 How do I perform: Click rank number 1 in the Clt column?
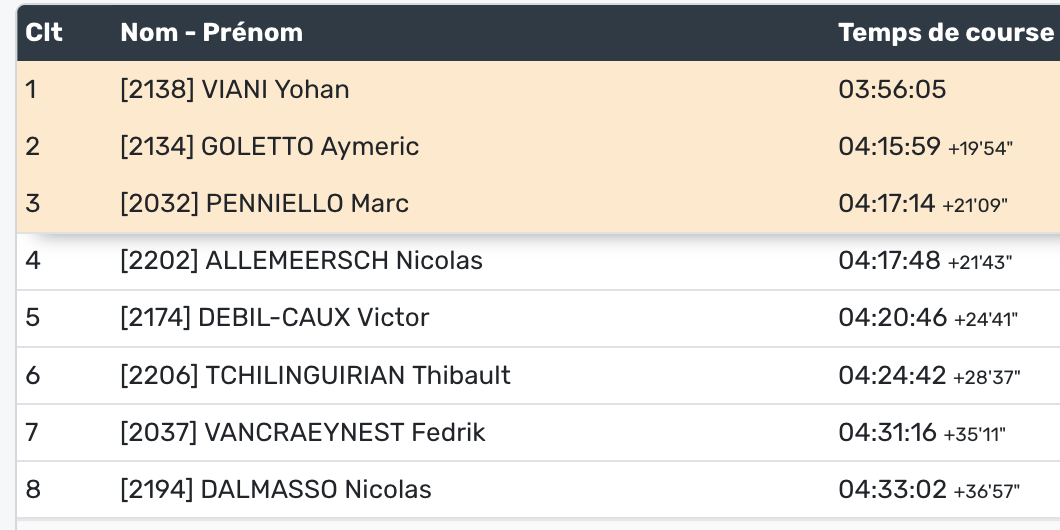[31, 90]
